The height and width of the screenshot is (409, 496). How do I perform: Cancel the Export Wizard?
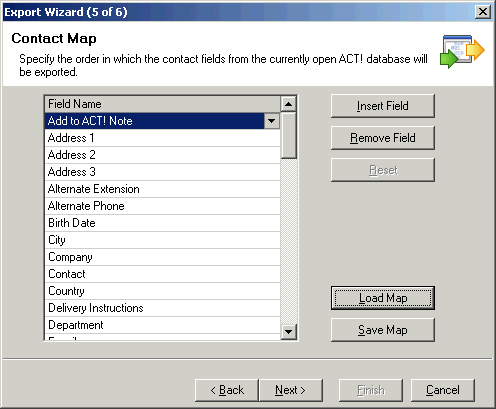(443, 390)
